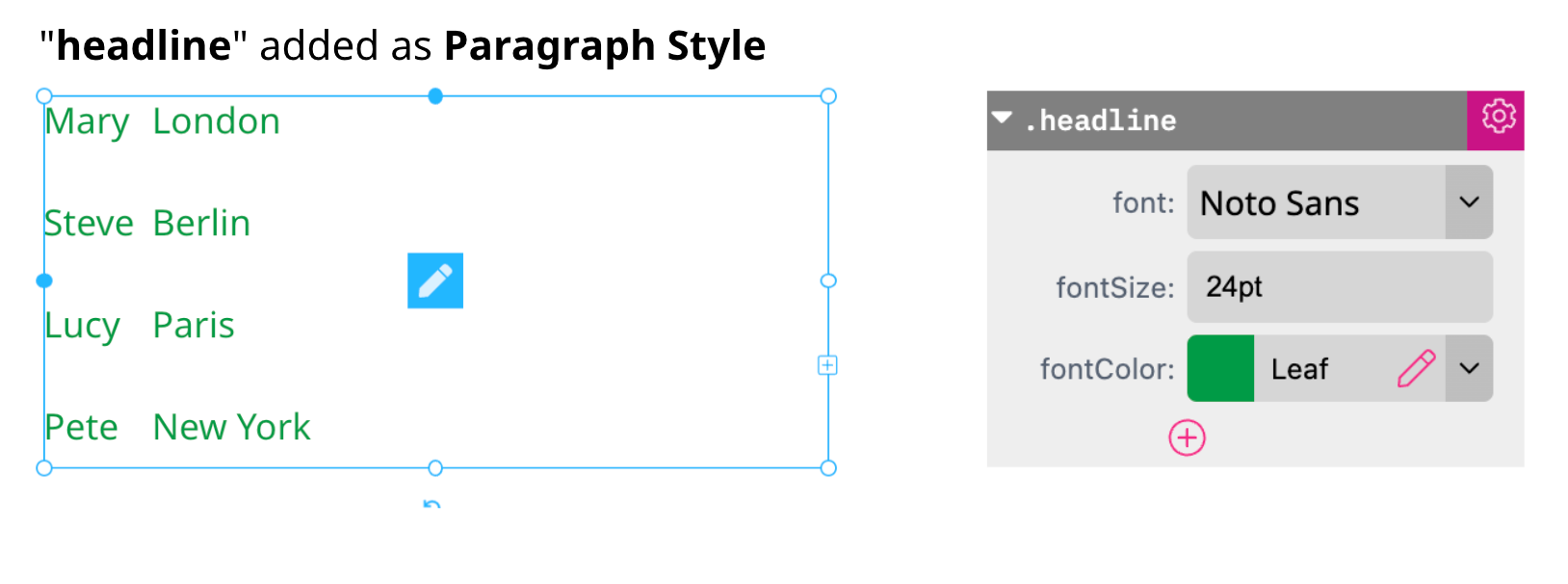Click the city name 'New York'
This screenshot has height=584, width=1568.
pos(231,427)
